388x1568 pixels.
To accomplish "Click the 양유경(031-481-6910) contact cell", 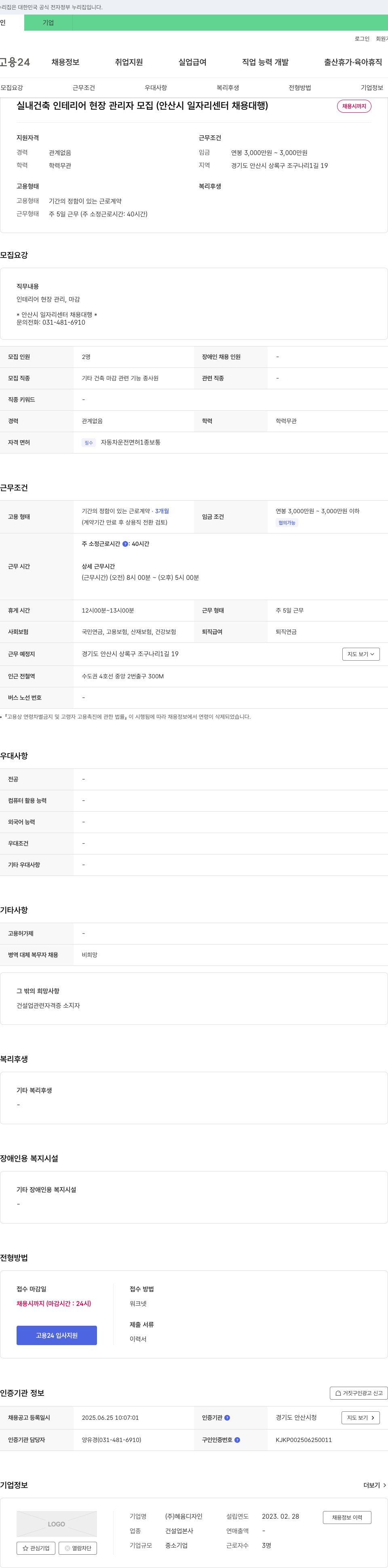I will coord(112,1440).
